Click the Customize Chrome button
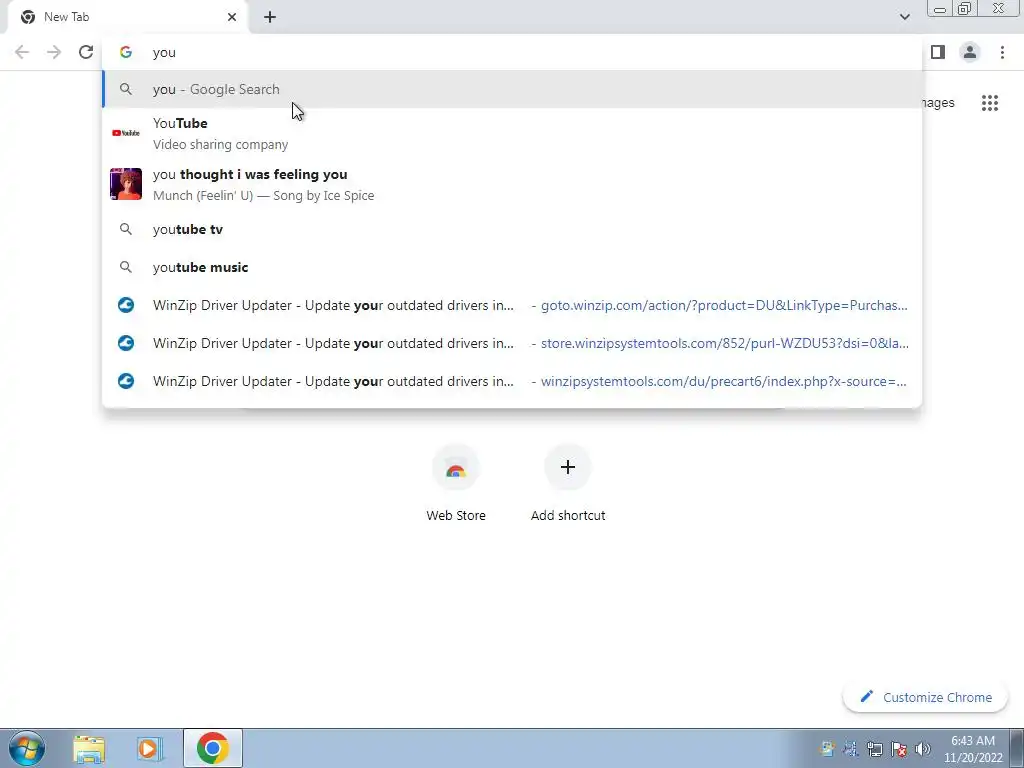 (925, 697)
